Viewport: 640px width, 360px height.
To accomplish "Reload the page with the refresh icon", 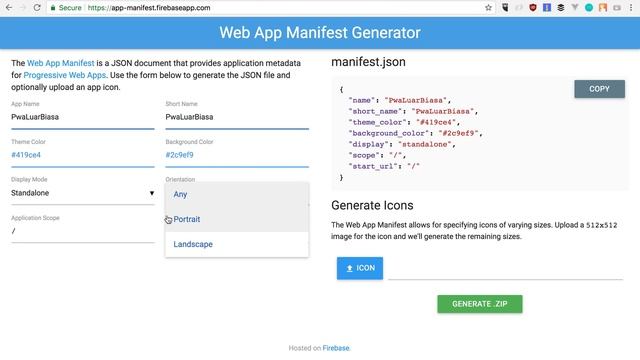I will click(37, 7).
